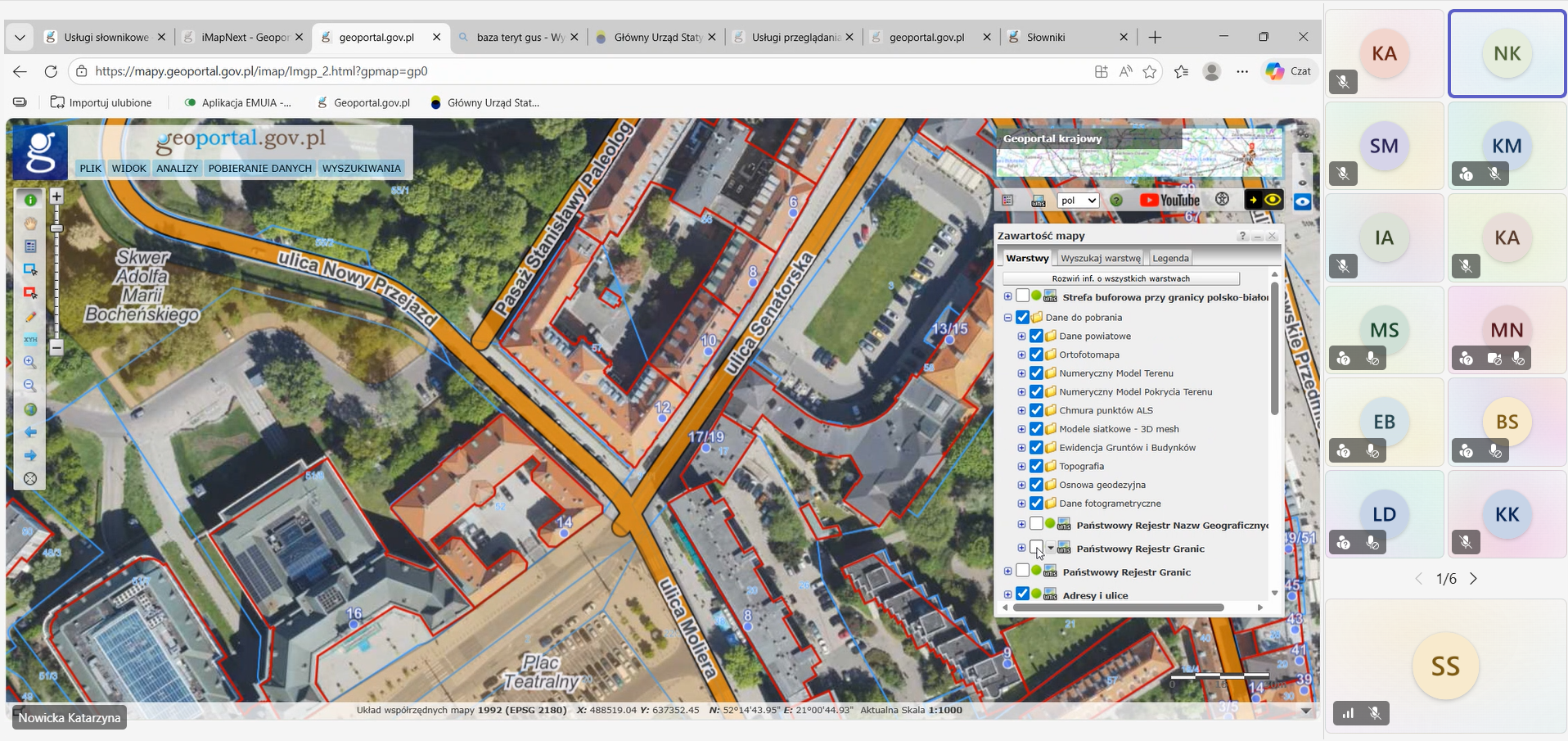Switch to the Legenda tab
Screen dimensions: 1568x741
[1169, 258]
